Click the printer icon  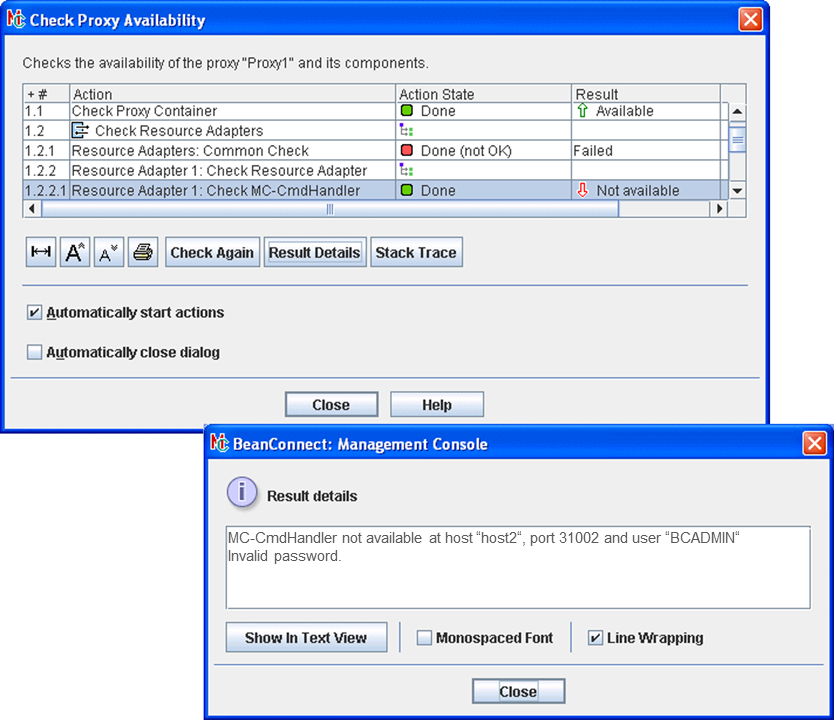point(143,253)
